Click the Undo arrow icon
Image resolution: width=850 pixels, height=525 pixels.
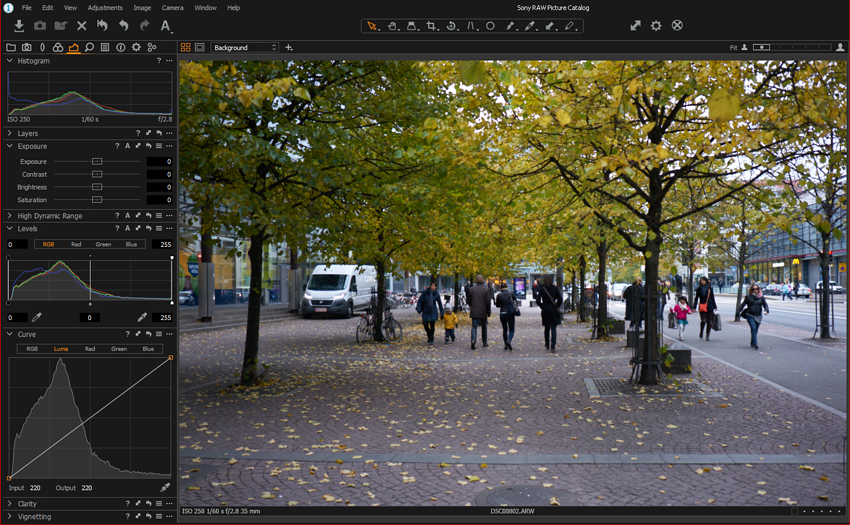click(x=124, y=25)
